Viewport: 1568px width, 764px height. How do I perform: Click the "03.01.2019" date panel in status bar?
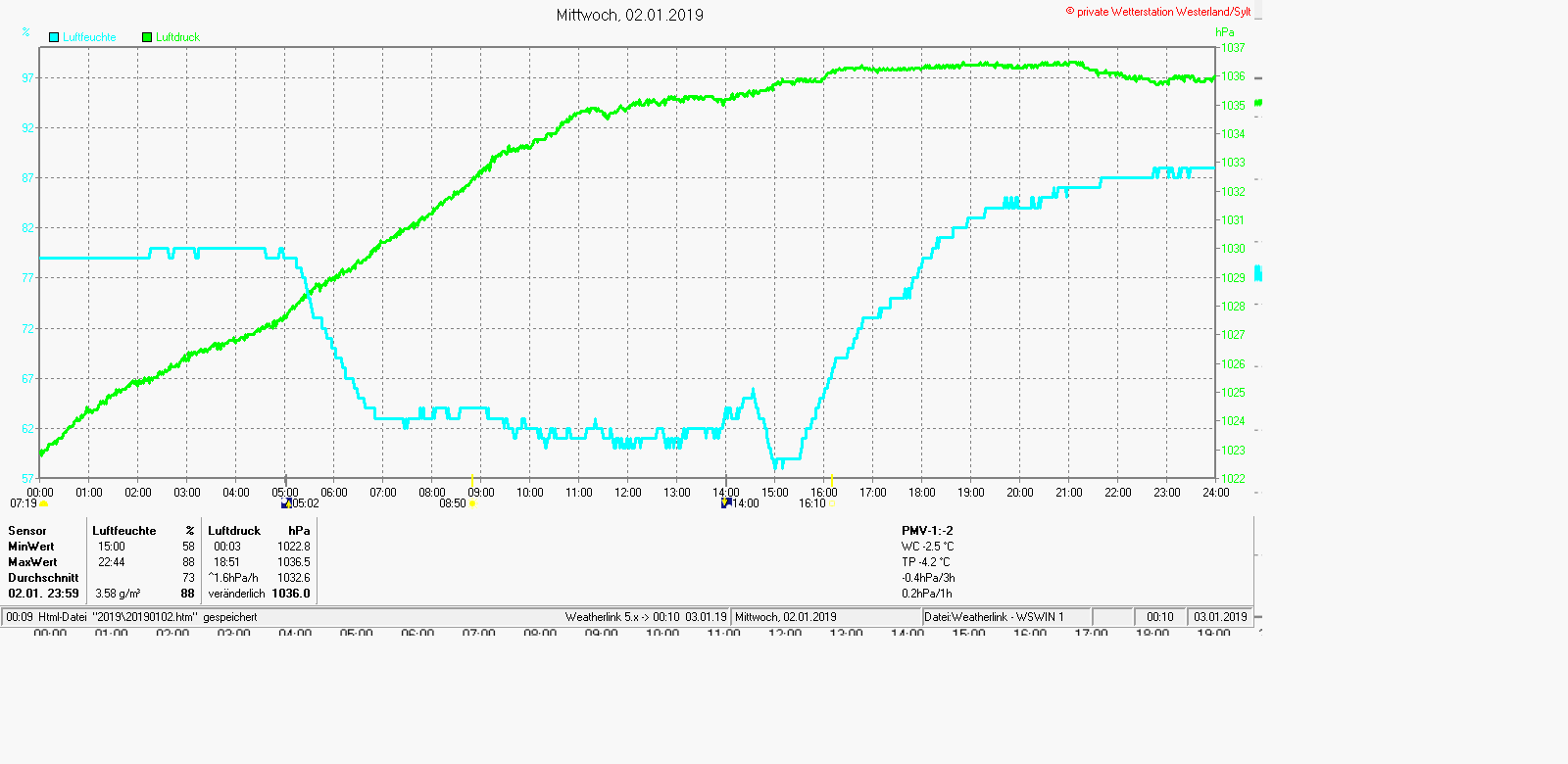1220,617
